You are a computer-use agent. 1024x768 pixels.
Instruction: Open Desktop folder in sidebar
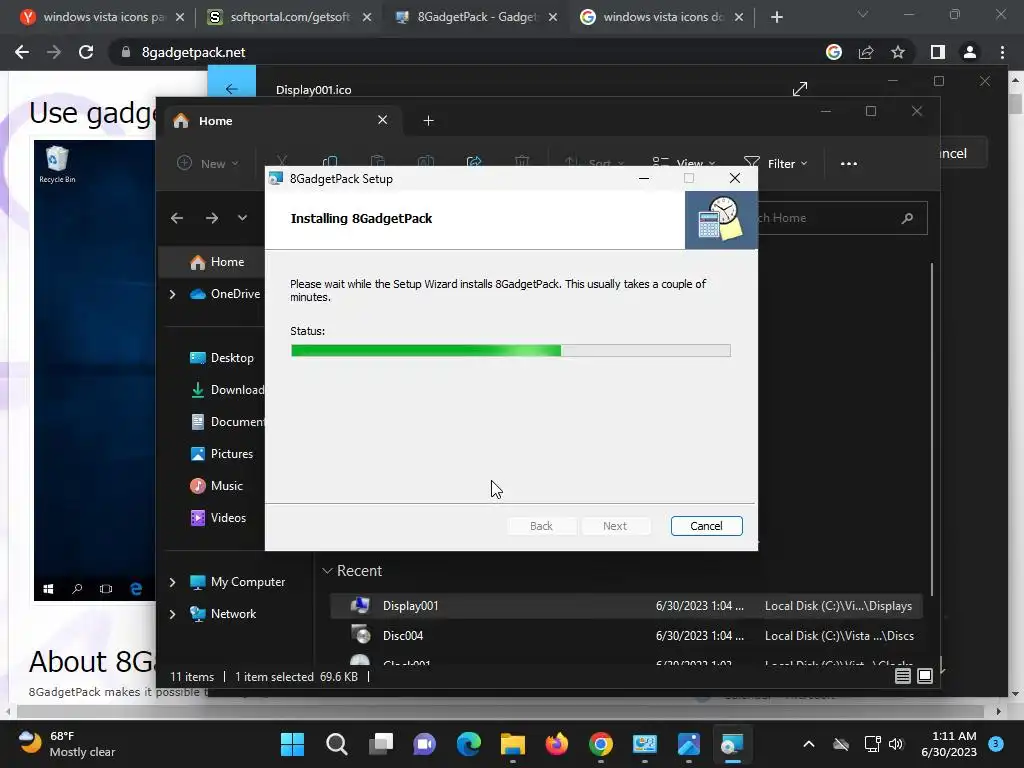(221, 358)
